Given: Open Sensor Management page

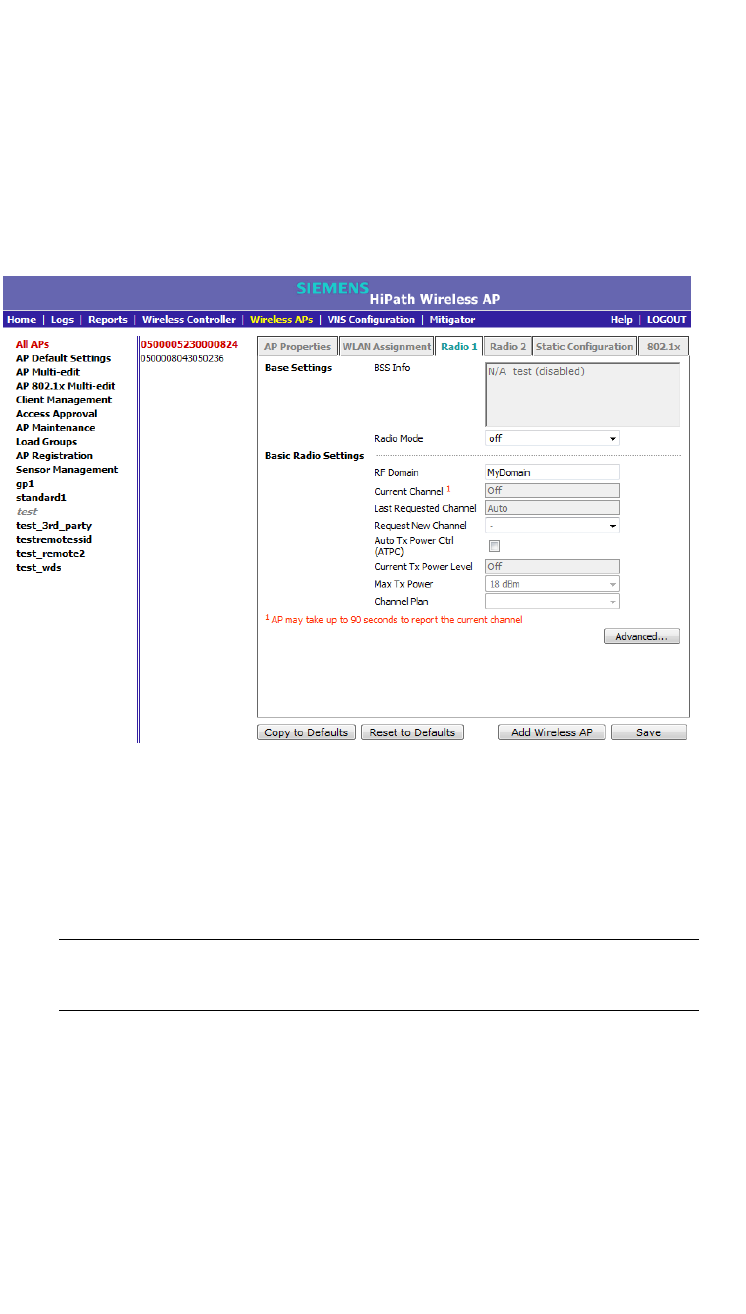Looking at the screenshot, I should pos(67,470).
